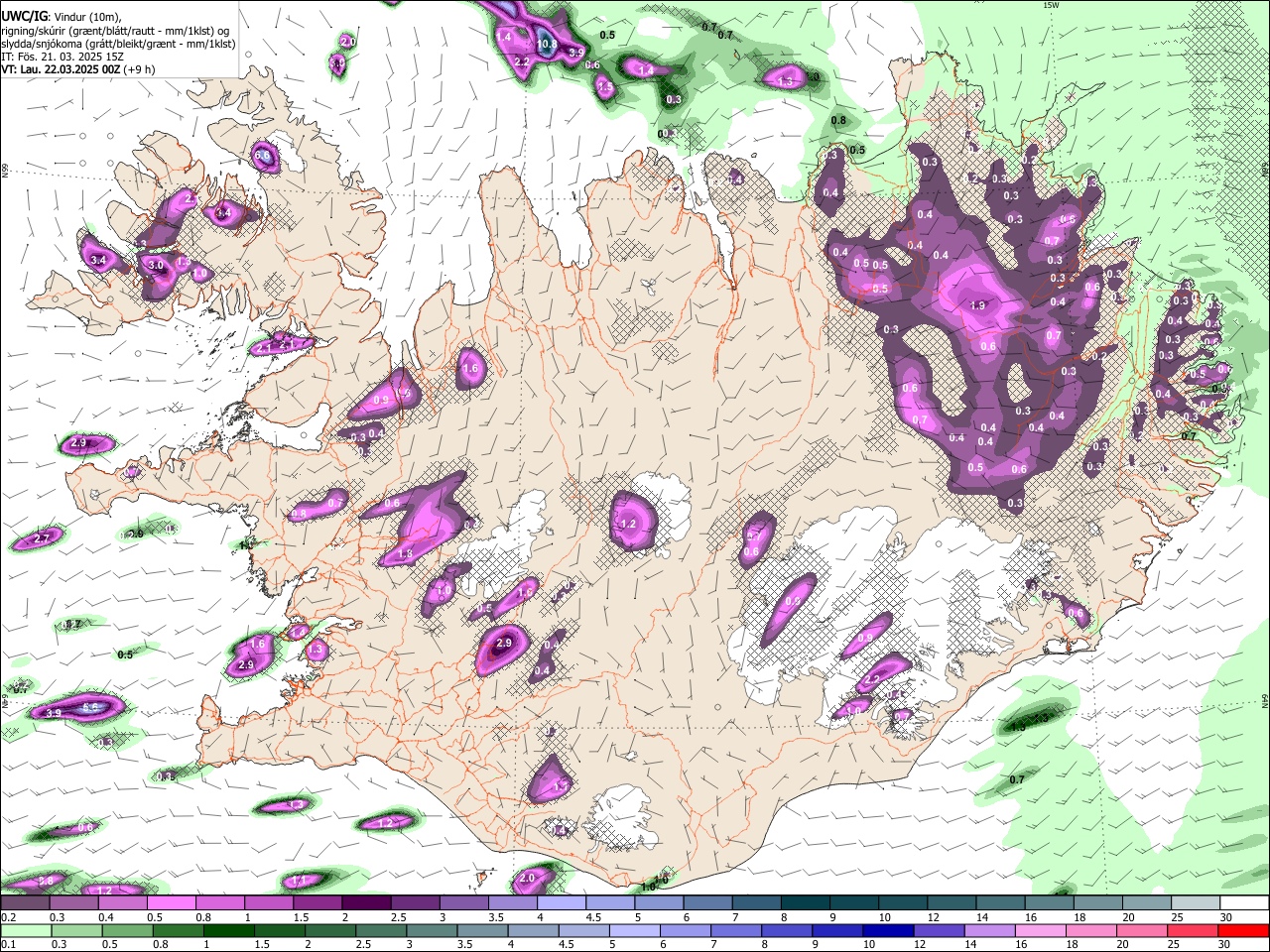The image size is (1270, 952).
Task: Click the 2.7 value west of Snæfellsnes
Action: click(x=42, y=538)
